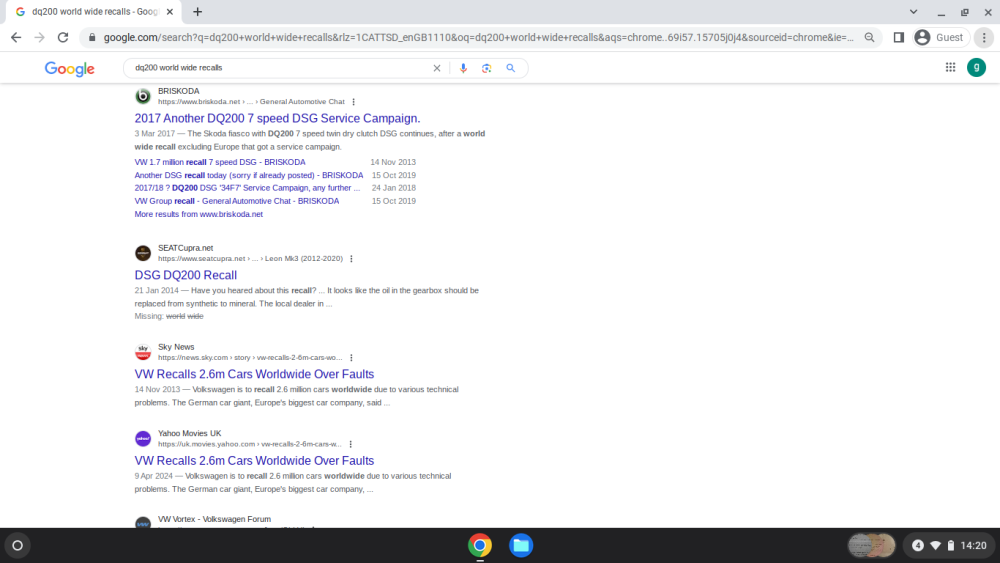Image resolution: width=1000 pixels, height=563 pixels.
Task: Open a new browser tab
Action: point(198,11)
